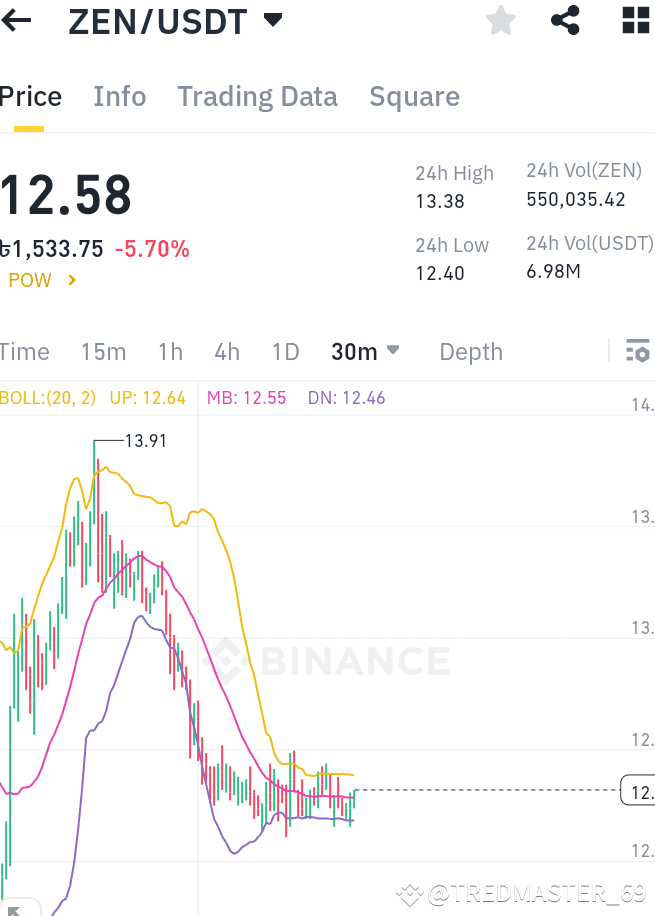Toggle the chart to favorite state via star
The height and width of the screenshot is (916, 655).
click(x=500, y=20)
